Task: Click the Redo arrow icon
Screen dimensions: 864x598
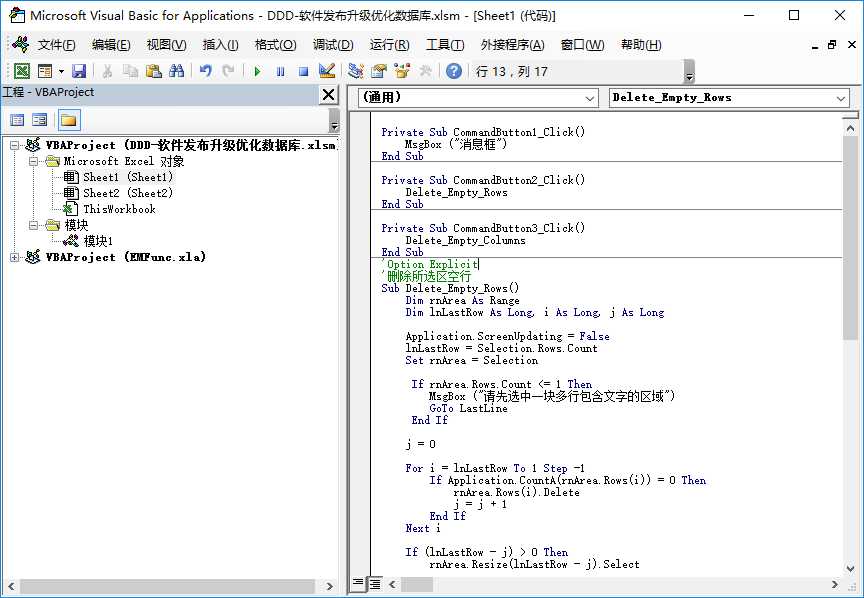Action: [x=228, y=71]
